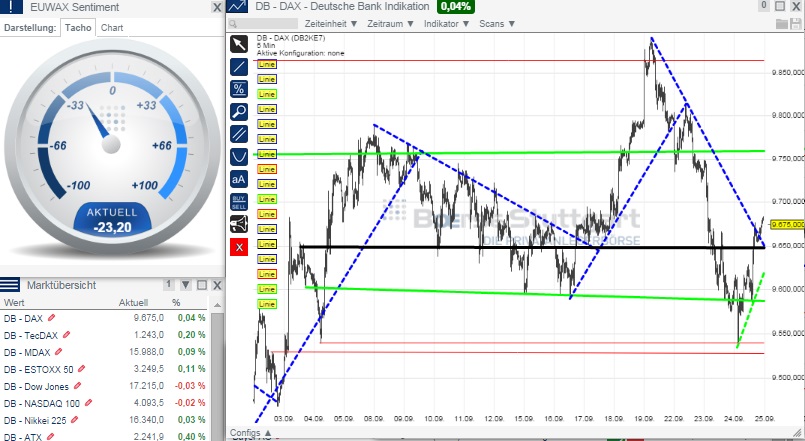Click the Marktübersicht vertical scrollbar thumb

pos(217,375)
